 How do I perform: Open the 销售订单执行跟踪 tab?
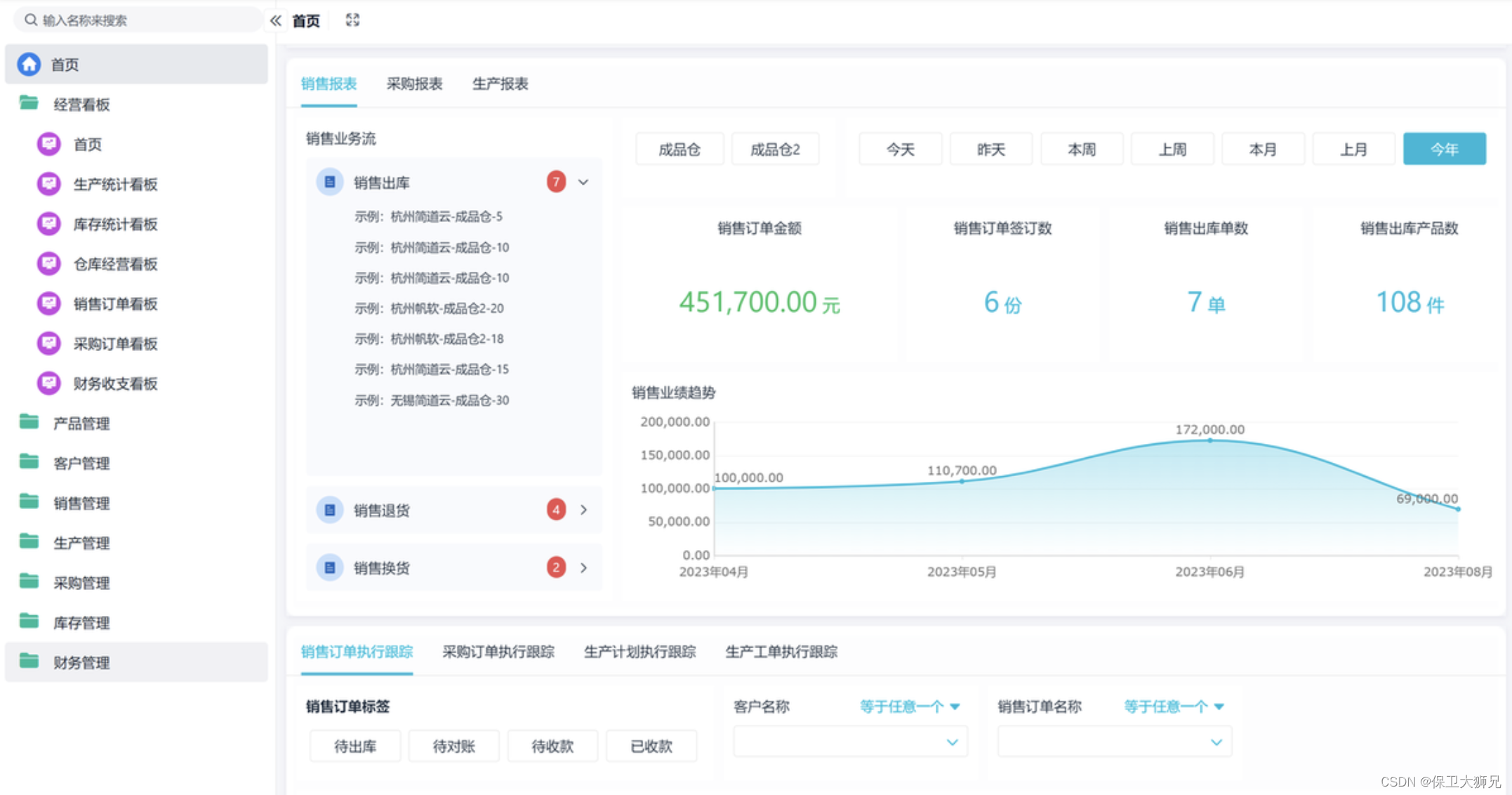click(x=357, y=652)
